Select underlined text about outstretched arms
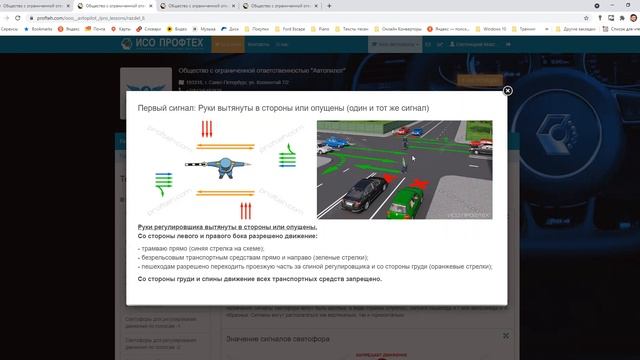The image size is (640, 360). pos(227,227)
